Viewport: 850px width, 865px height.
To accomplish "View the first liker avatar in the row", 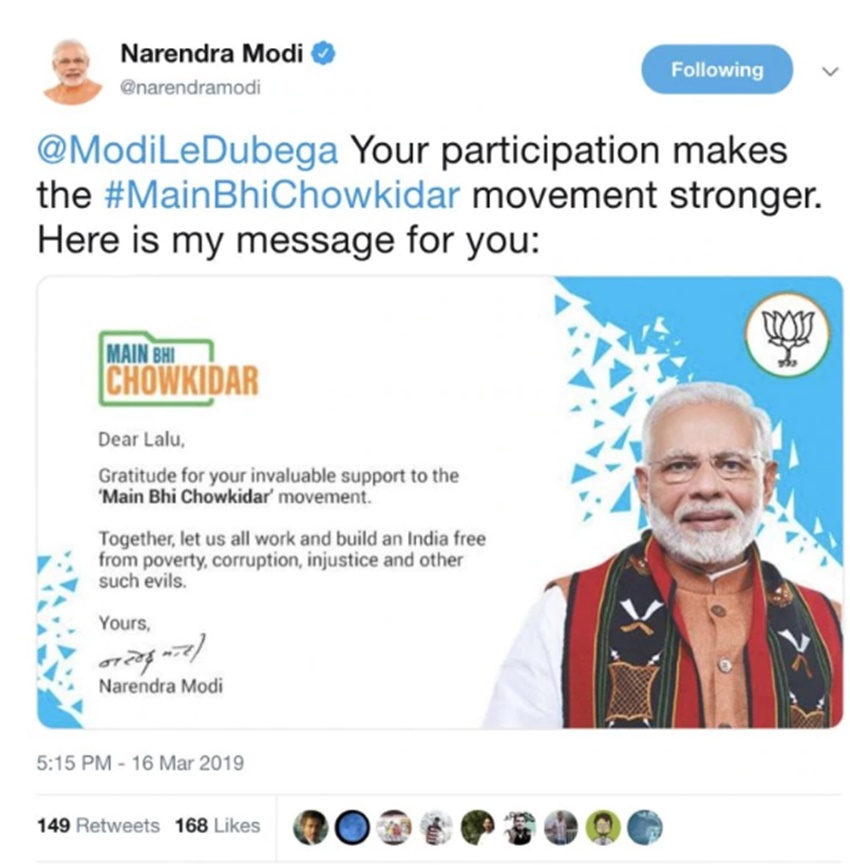I will click(x=311, y=827).
